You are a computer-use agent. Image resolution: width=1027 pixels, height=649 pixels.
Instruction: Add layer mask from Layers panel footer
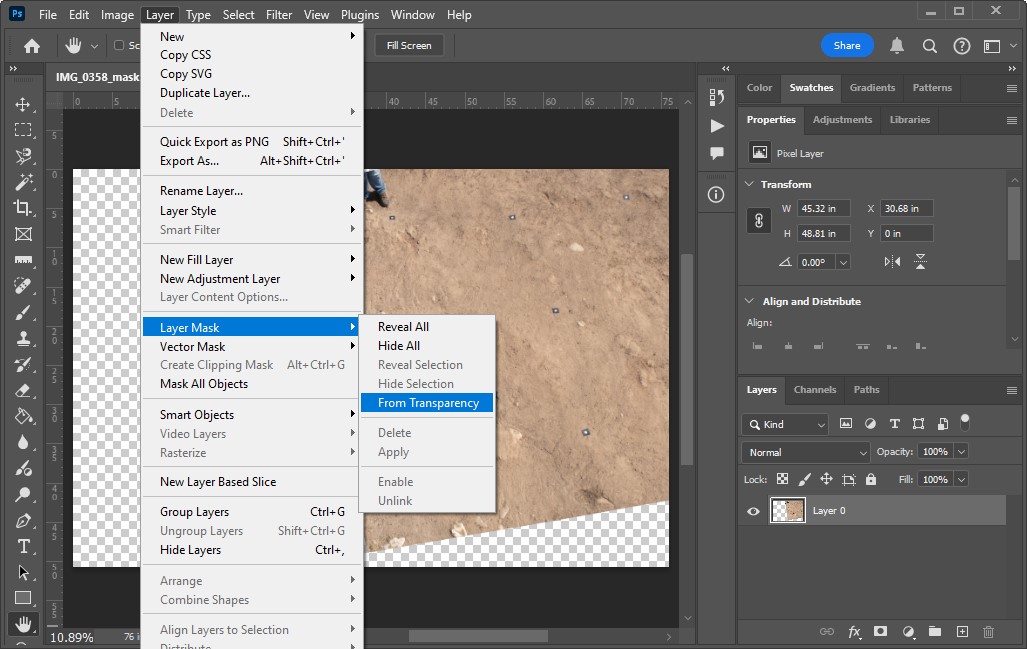(881, 632)
